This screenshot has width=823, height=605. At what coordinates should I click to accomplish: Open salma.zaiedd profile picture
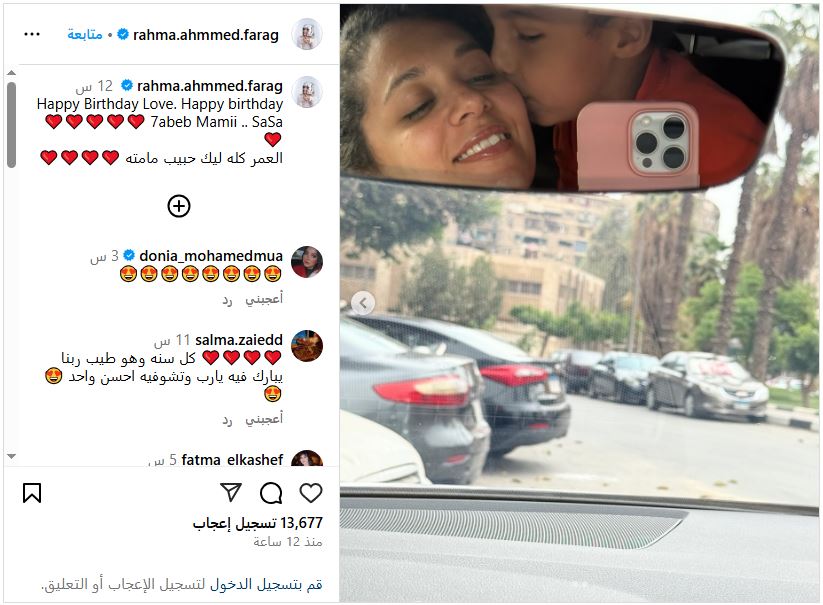[x=307, y=346]
